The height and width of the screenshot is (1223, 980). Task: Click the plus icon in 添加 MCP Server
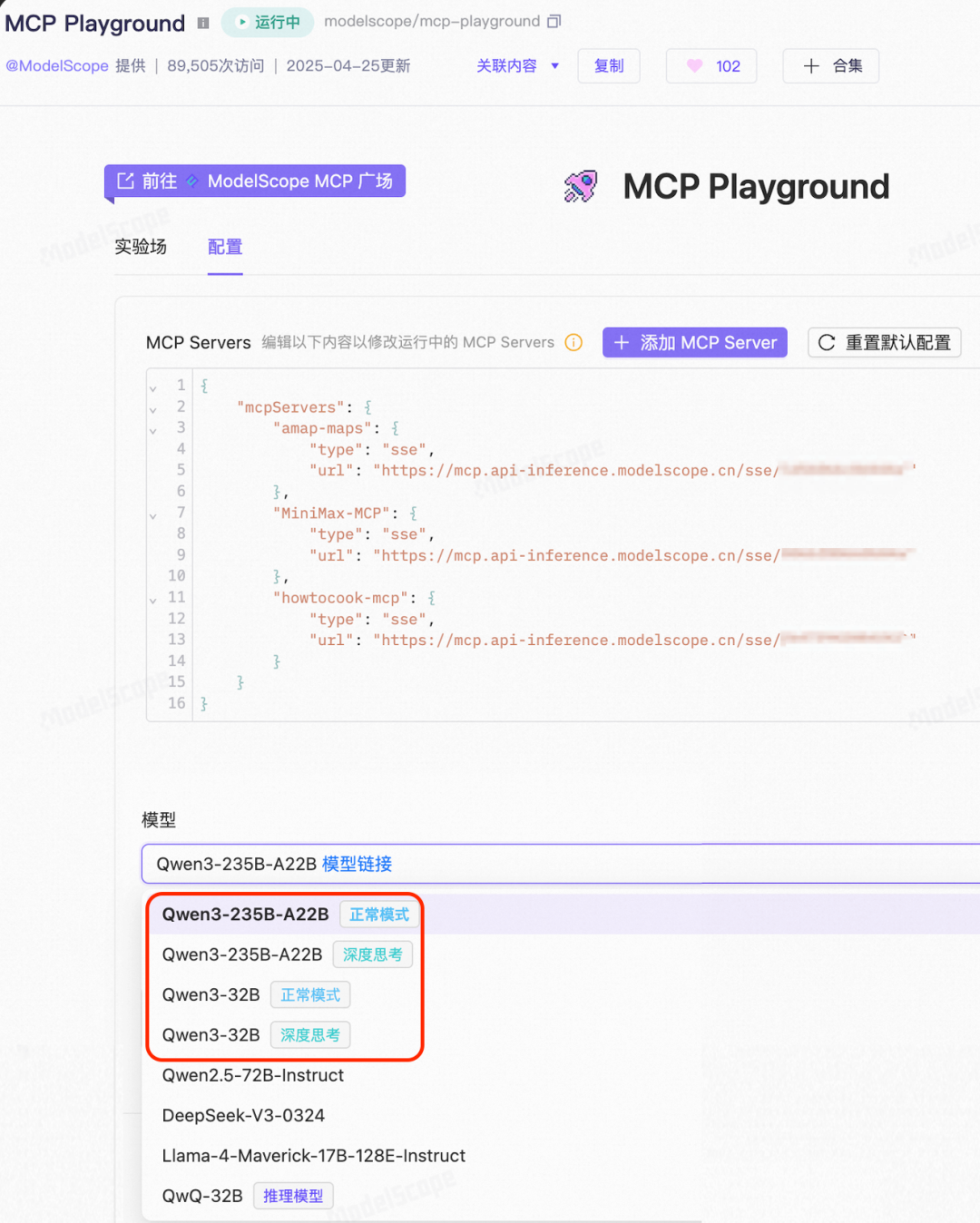tap(622, 342)
